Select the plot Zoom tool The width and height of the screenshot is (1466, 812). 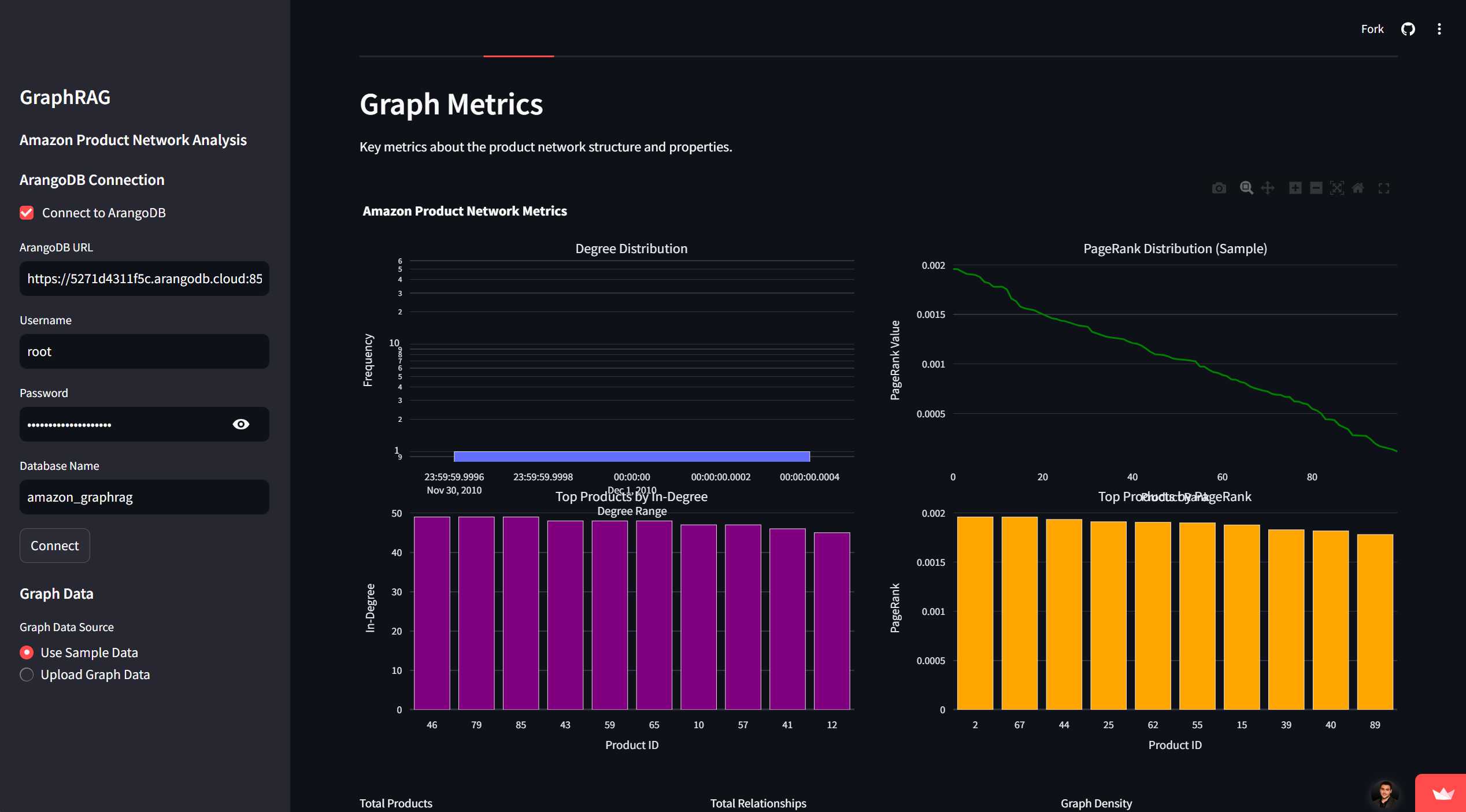click(x=1246, y=188)
